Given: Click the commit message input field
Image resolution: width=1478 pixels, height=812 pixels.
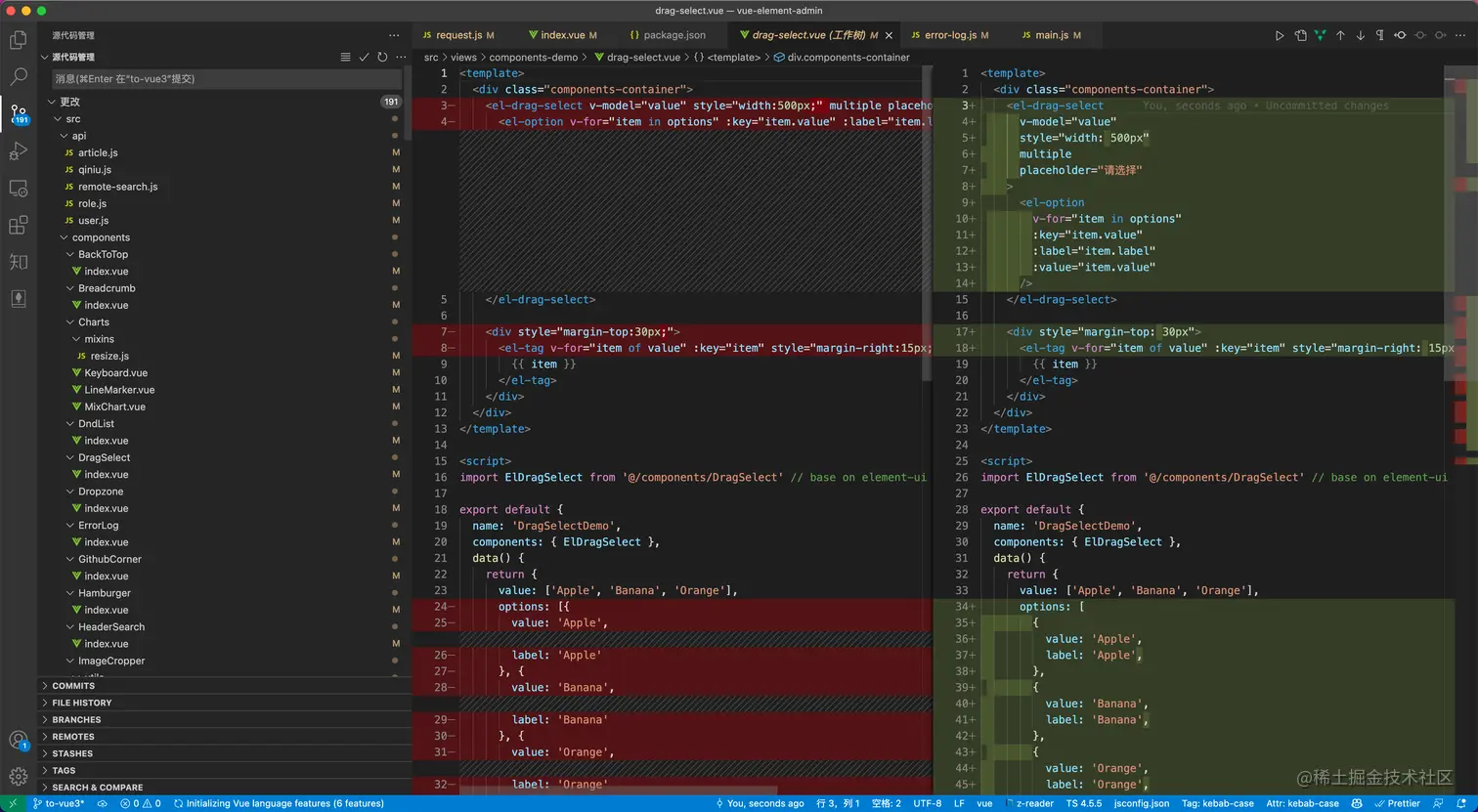Looking at the screenshot, I should pyautogui.click(x=226, y=79).
